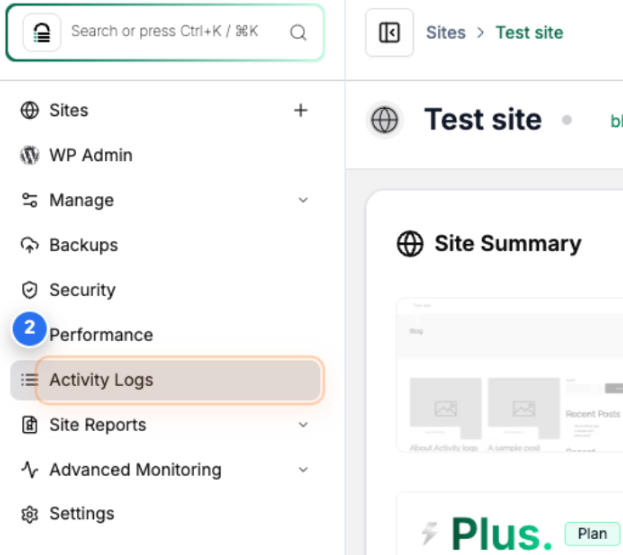The height and width of the screenshot is (555, 623).
Task: Open the Test site breadcrumb link
Action: tap(529, 33)
